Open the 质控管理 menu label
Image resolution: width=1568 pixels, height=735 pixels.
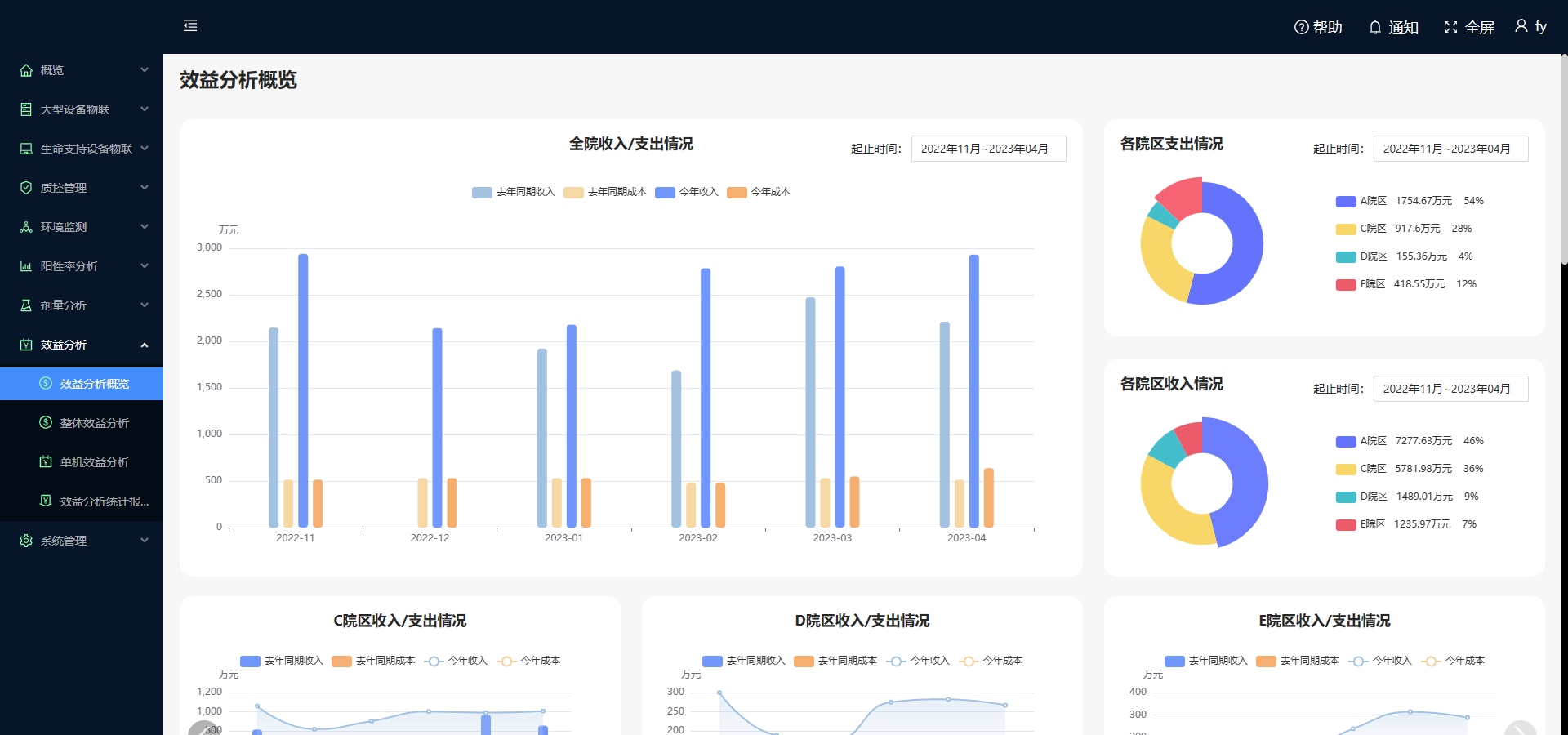[64, 188]
